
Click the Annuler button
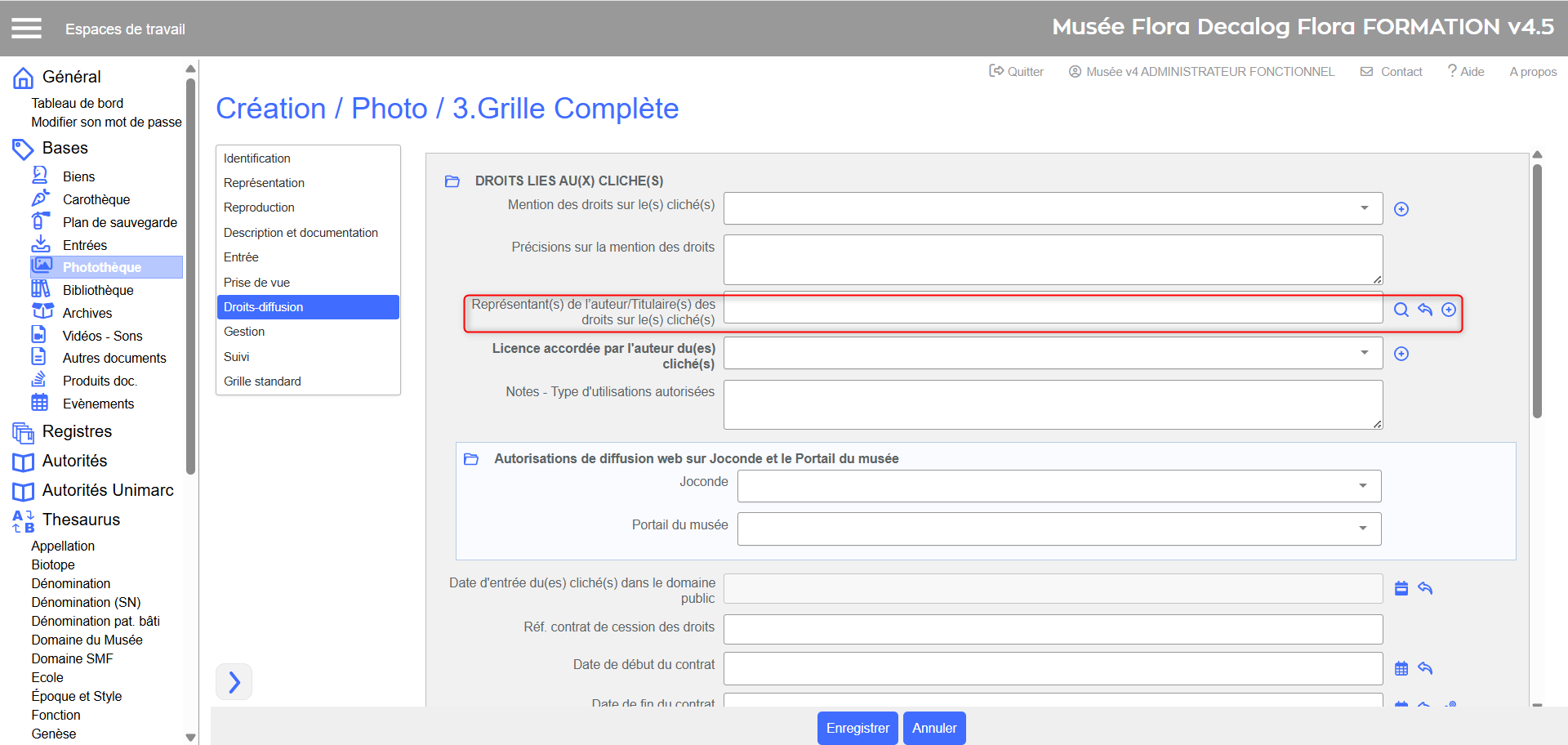[x=933, y=728]
